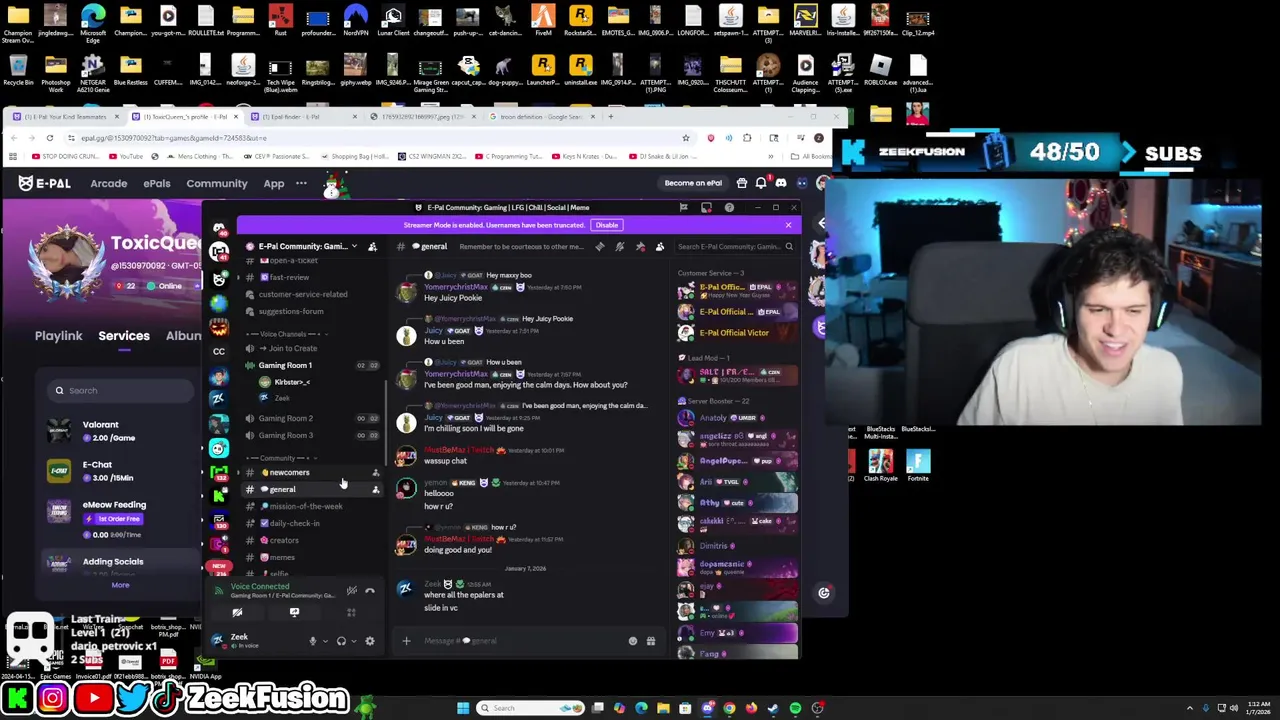
Task: Reload the page in the browser
Action: click(50, 138)
